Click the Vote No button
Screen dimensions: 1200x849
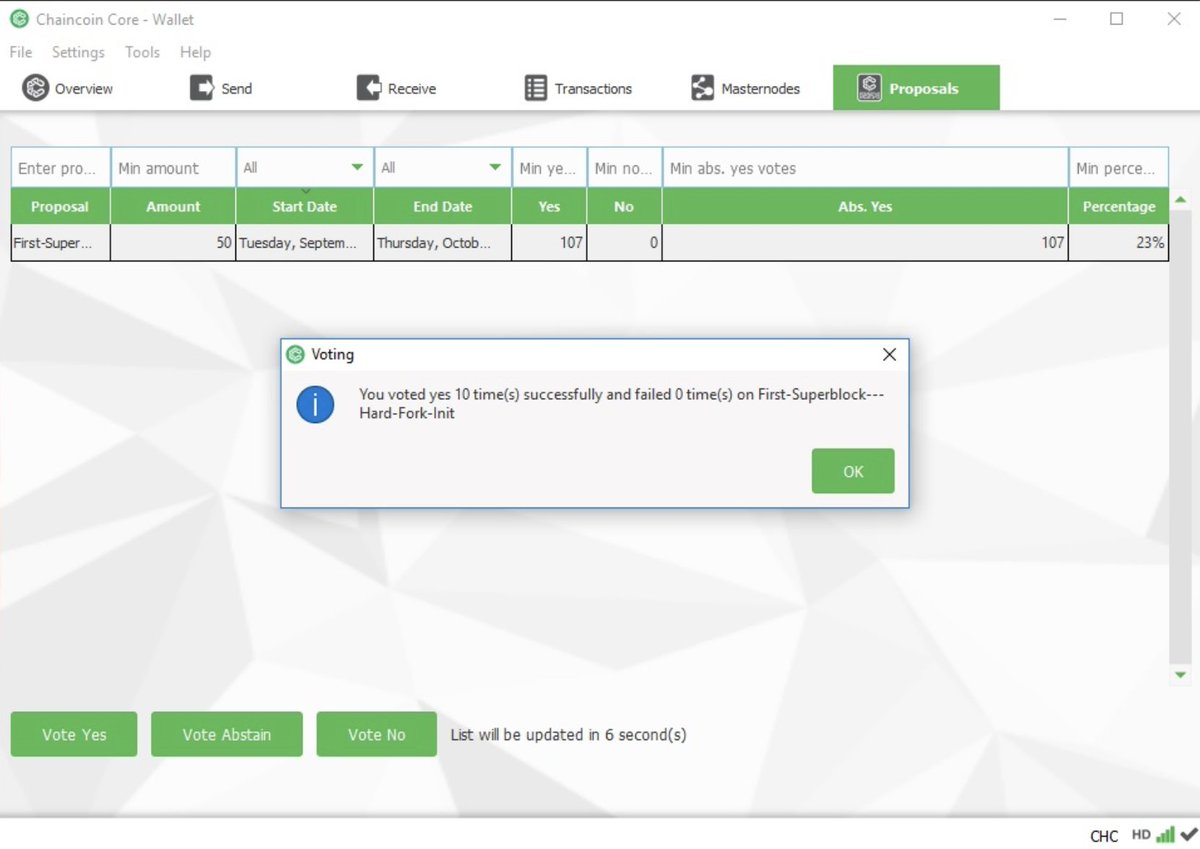point(377,734)
